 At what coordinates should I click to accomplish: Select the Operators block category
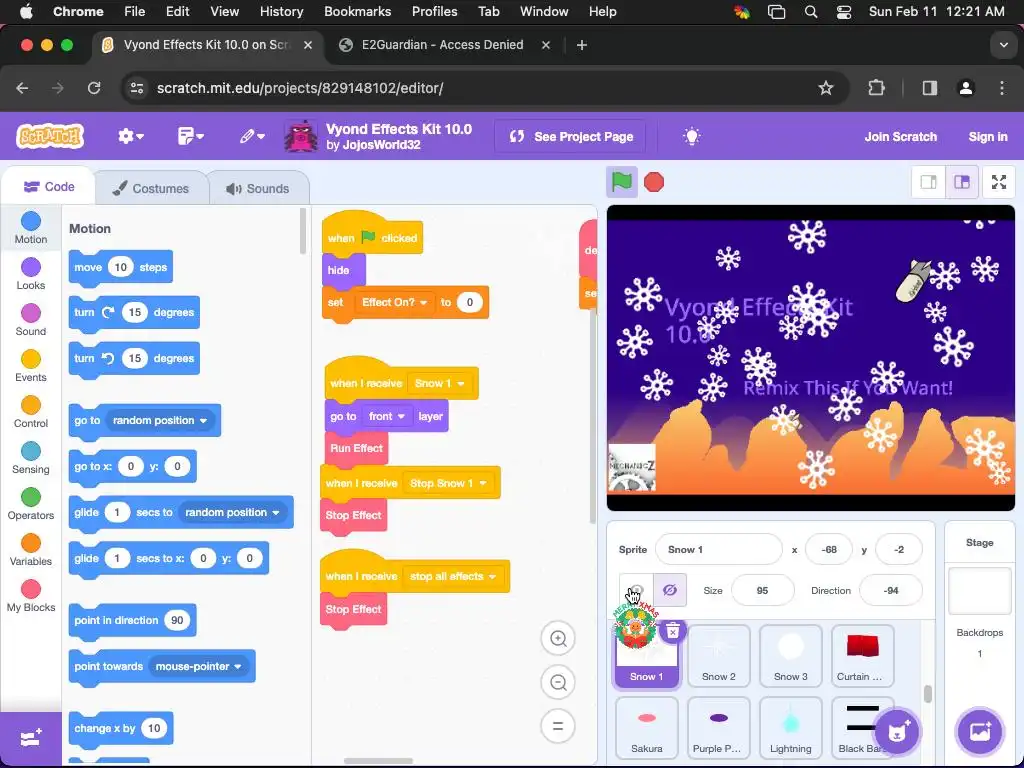(31, 504)
